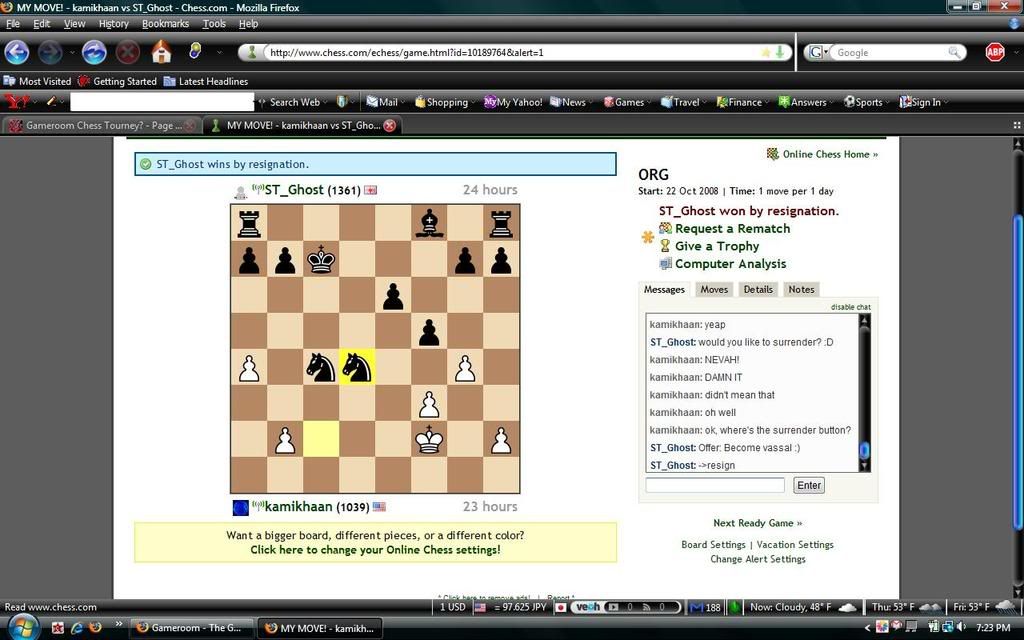
Task: Click the page vertical scrollbar thumb
Action: pos(1017,372)
